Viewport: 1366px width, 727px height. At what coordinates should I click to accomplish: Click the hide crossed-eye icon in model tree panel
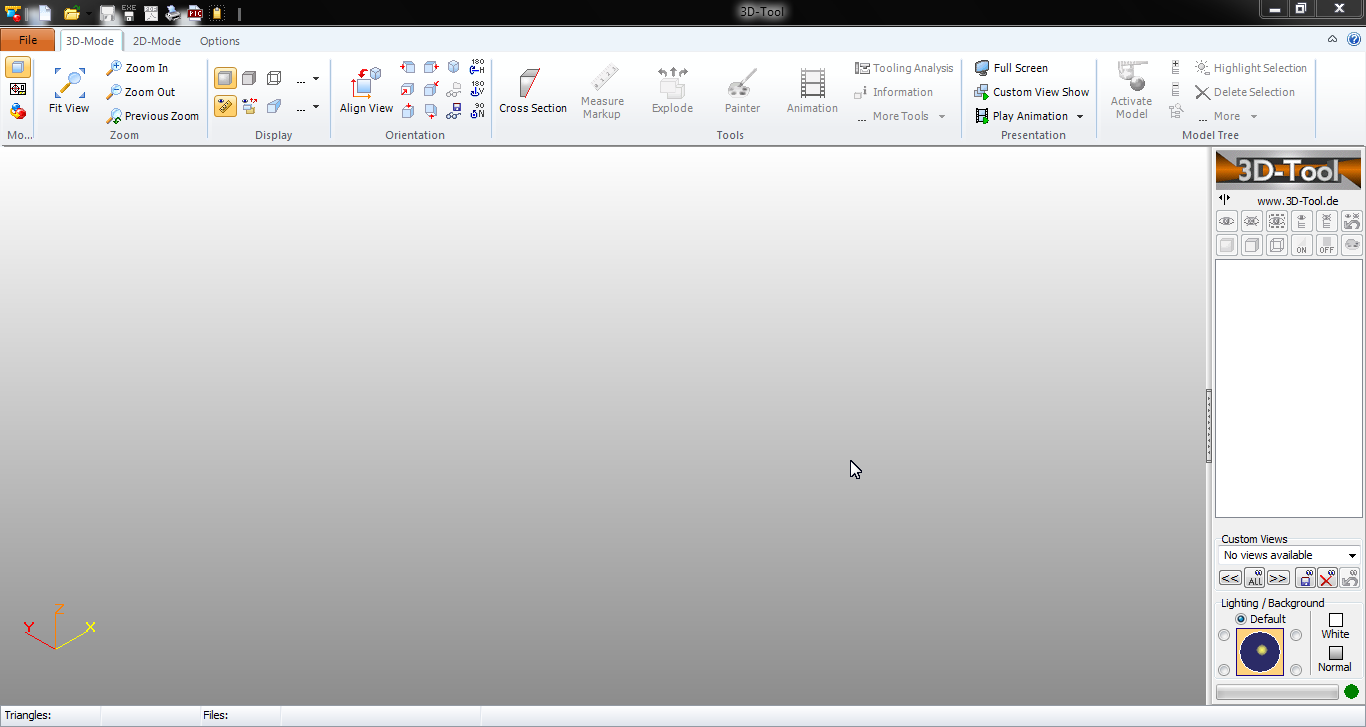click(x=1251, y=221)
